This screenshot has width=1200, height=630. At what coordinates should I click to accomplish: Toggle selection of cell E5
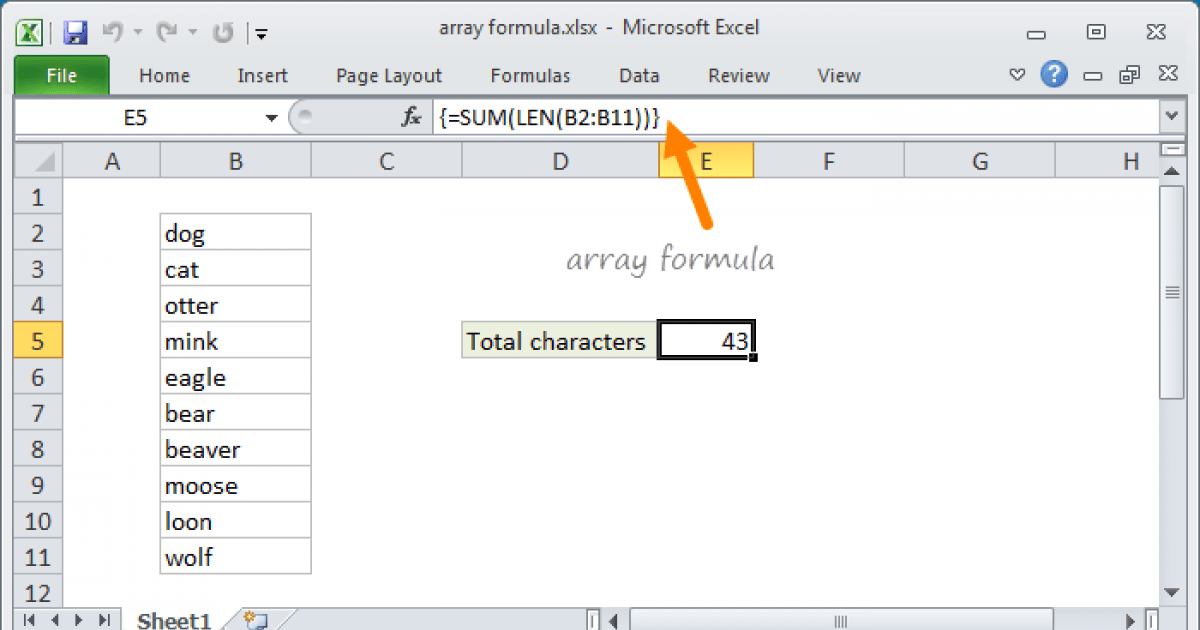706,340
